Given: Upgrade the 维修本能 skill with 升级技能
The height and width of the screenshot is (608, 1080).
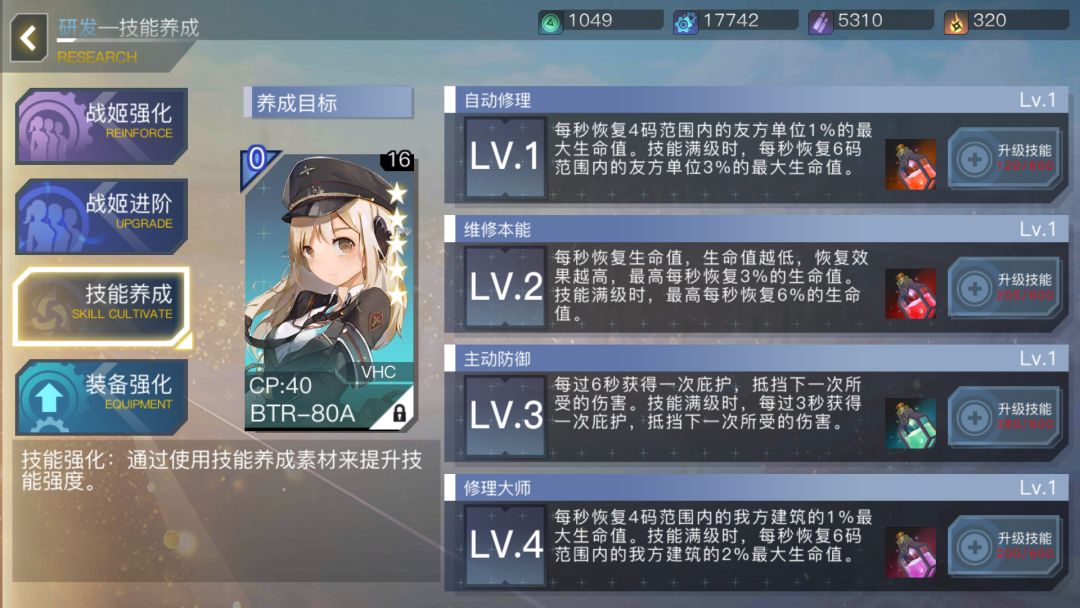Looking at the screenshot, I should pyautogui.click(x=1004, y=288).
